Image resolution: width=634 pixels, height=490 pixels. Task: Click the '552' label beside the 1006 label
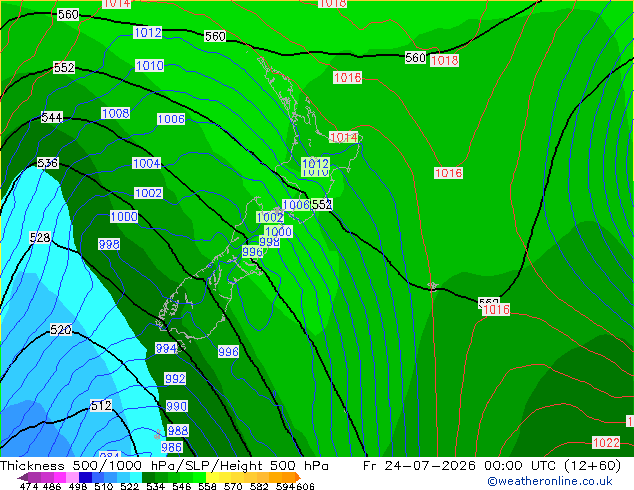[x=322, y=205]
